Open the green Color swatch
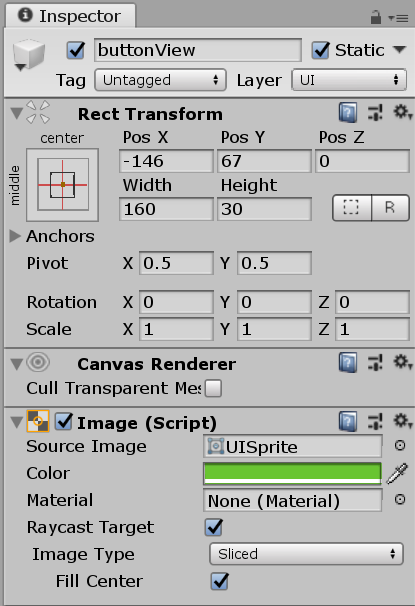 (x=292, y=473)
